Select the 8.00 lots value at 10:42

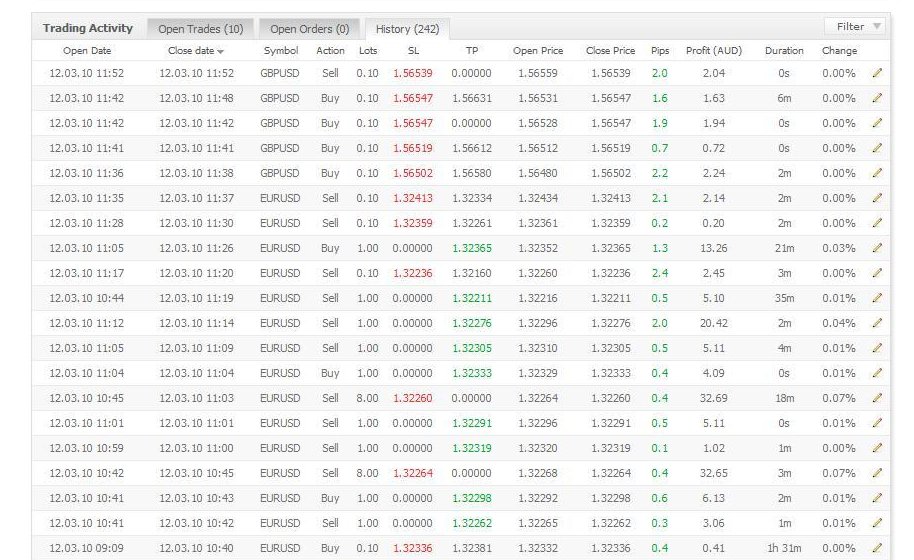pyautogui.click(x=367, y=473)
